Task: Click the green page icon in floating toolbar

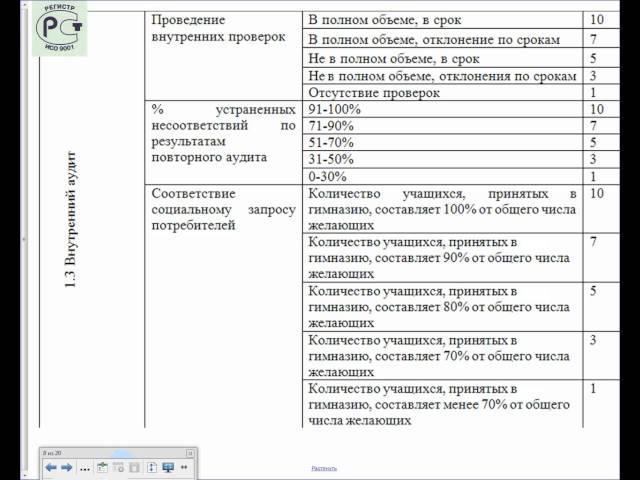Action: 102,467
